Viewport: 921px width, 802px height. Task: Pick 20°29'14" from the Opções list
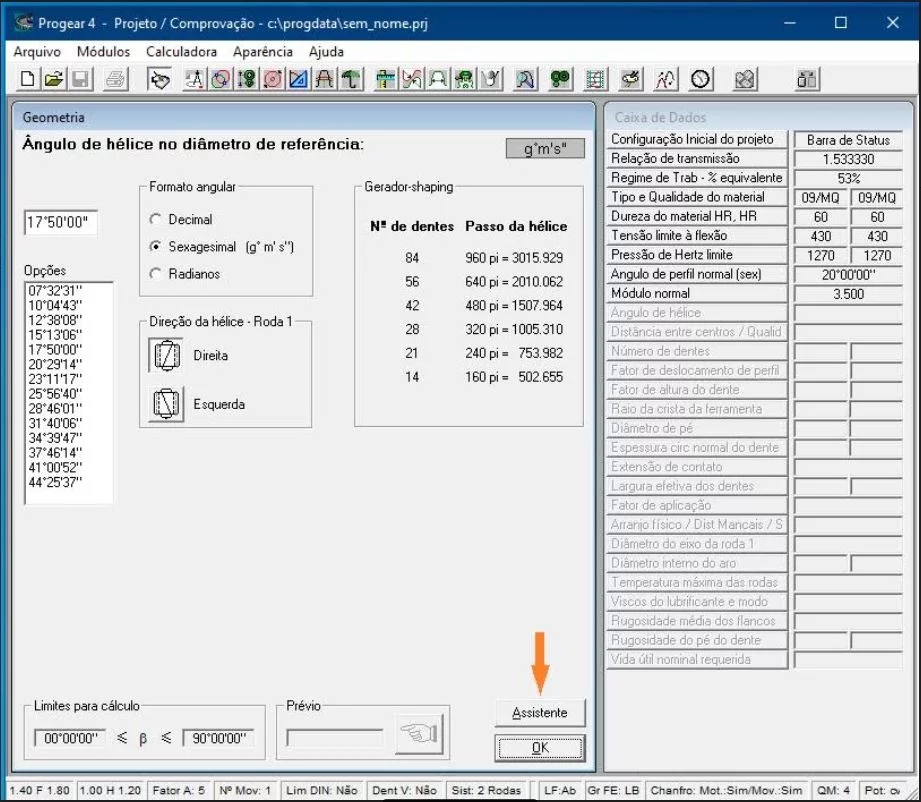coord(55,364)
